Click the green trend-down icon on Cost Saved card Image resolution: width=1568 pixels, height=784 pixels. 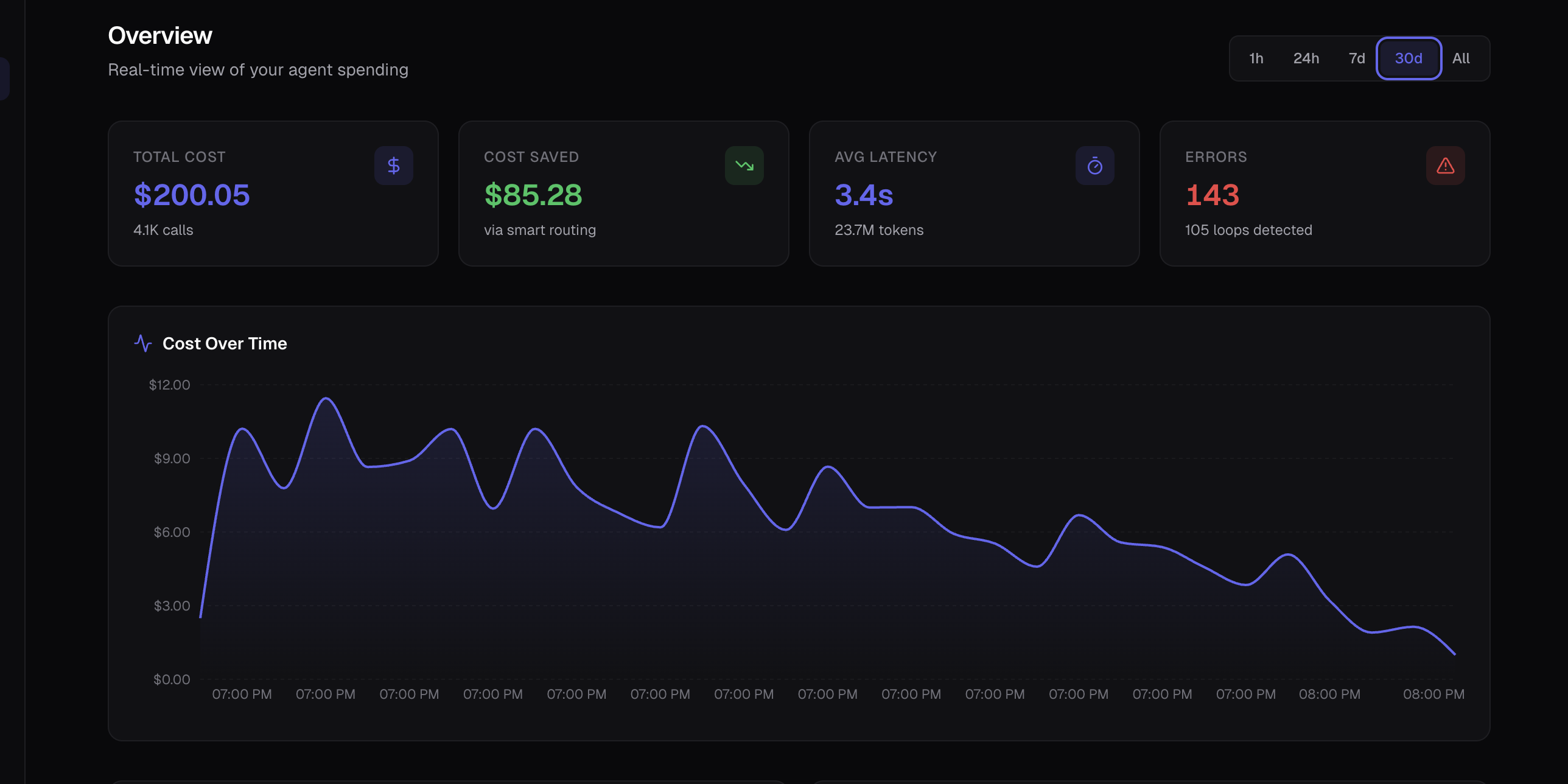click(744, 165)
